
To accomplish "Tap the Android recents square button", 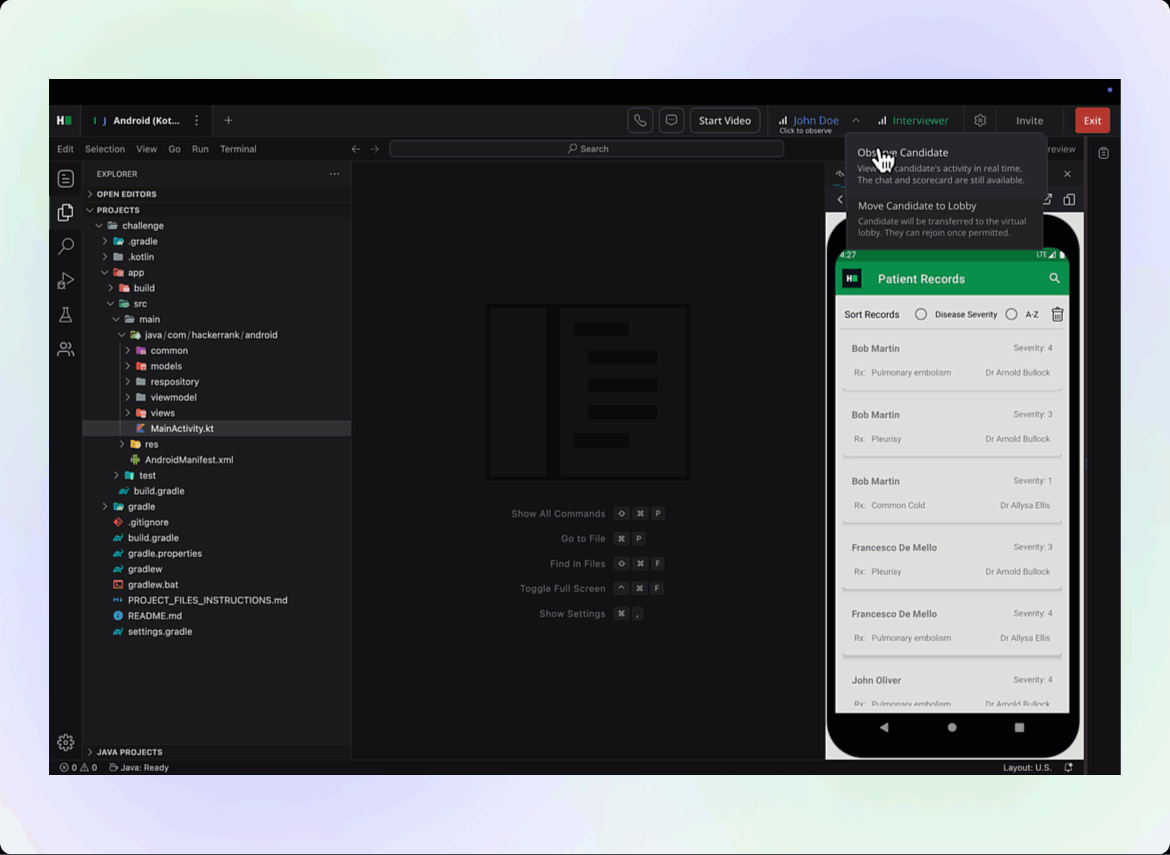I will point(1019,727).
